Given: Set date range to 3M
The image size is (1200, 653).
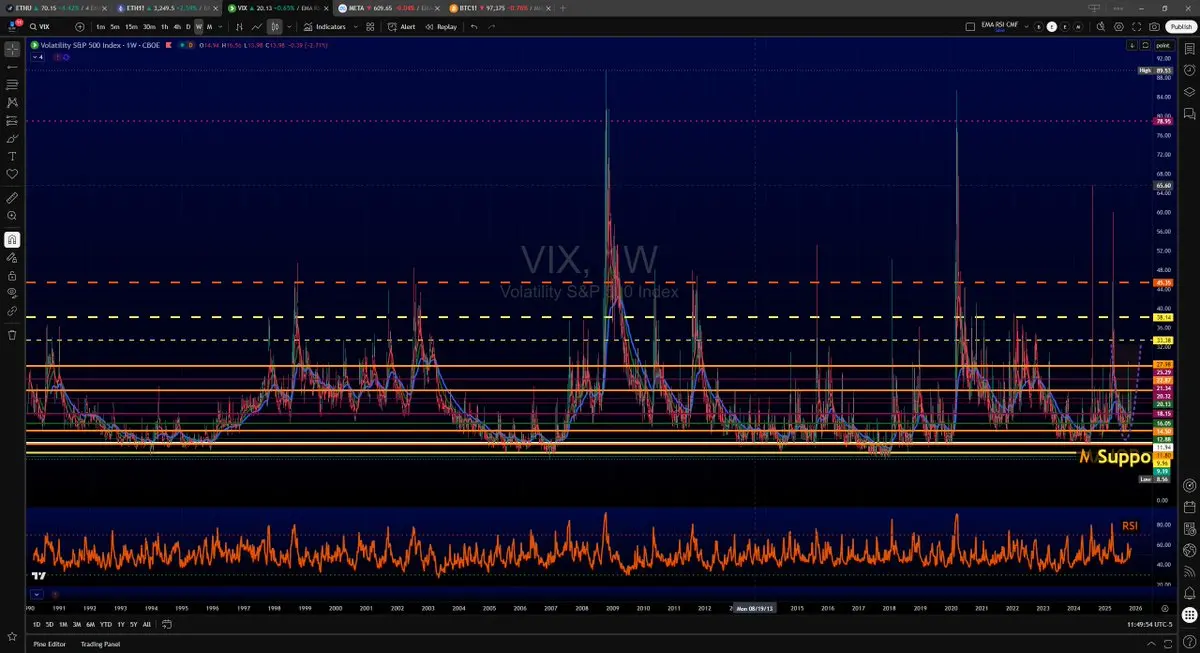Looking at the screenshot, I should point(77,624).
